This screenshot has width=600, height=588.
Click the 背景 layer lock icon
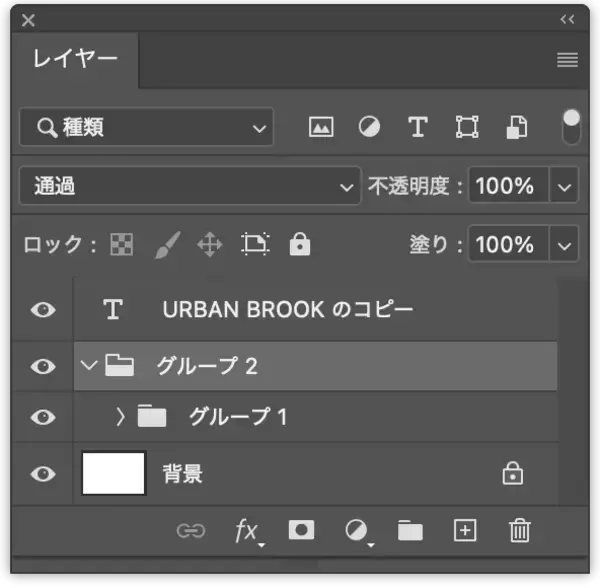513,474
